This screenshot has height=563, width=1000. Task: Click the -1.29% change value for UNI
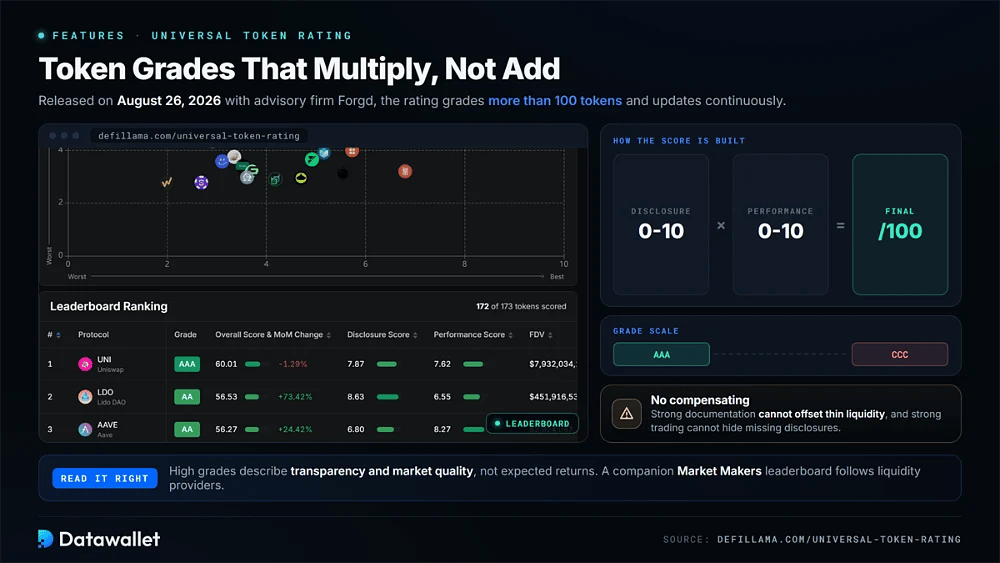pos(293,364)
